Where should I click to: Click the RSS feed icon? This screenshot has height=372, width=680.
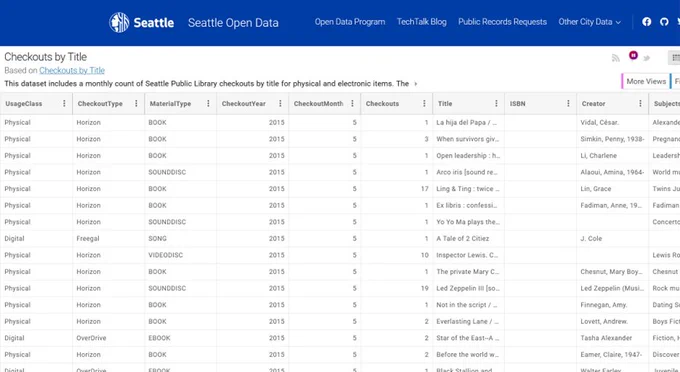click(616, 58)
